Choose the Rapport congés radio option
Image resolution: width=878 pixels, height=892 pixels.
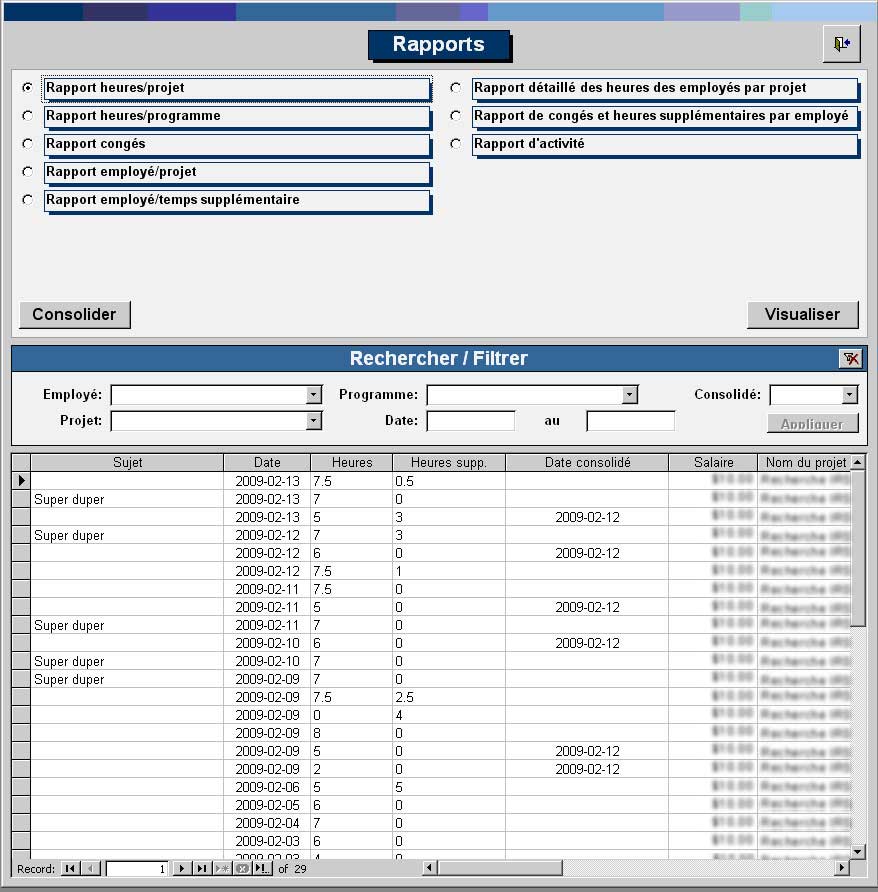tap(27, 143)
